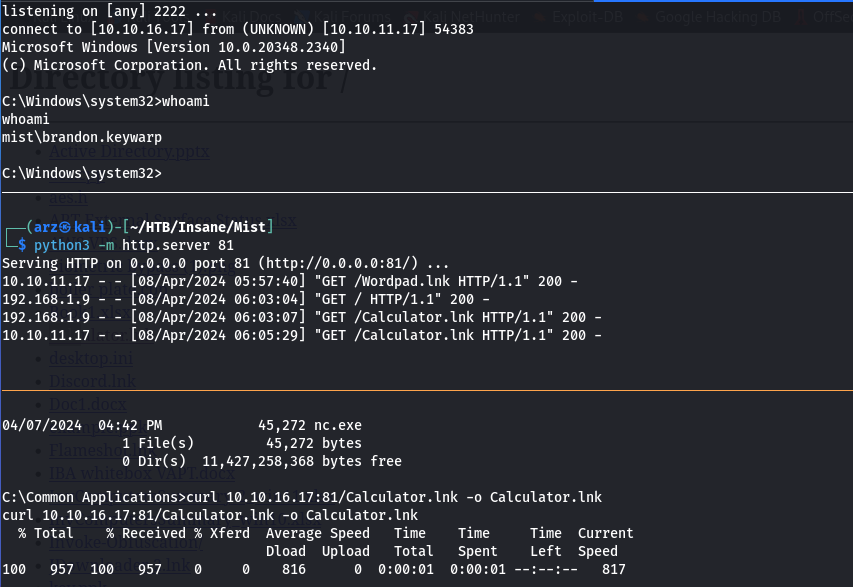
Task: Click the '1 File(s) 45,272 bytes' summary line
Action: point(242,443)
